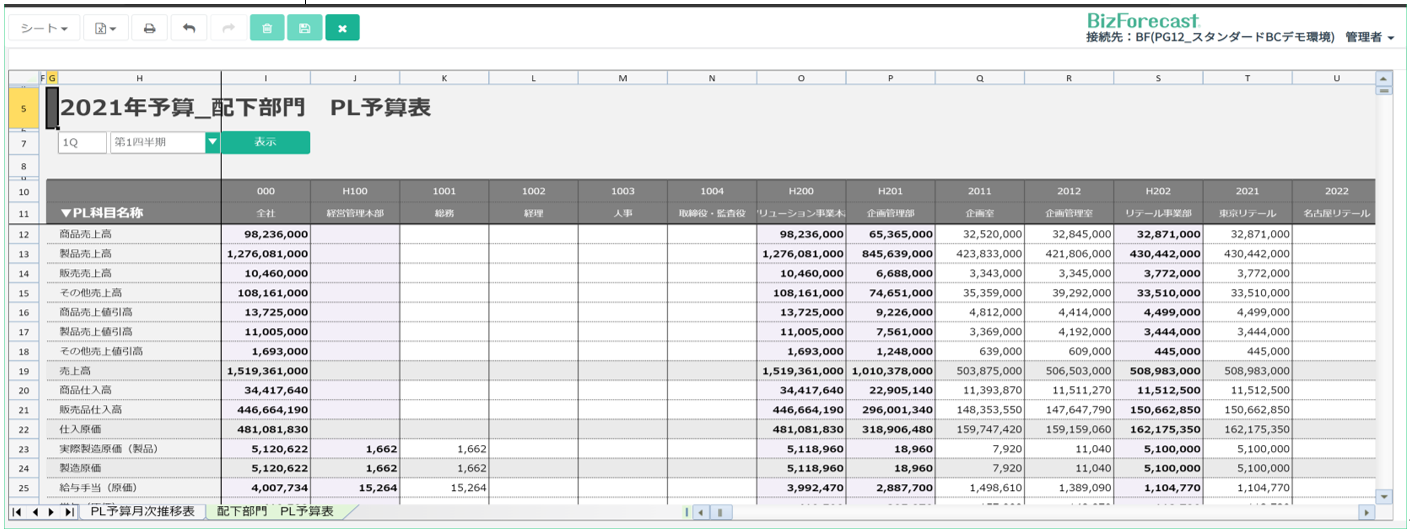Go to first sheet tab arrow
Image resolution: width=1410 pixels, height=531 pixels.
click(19, 512)
